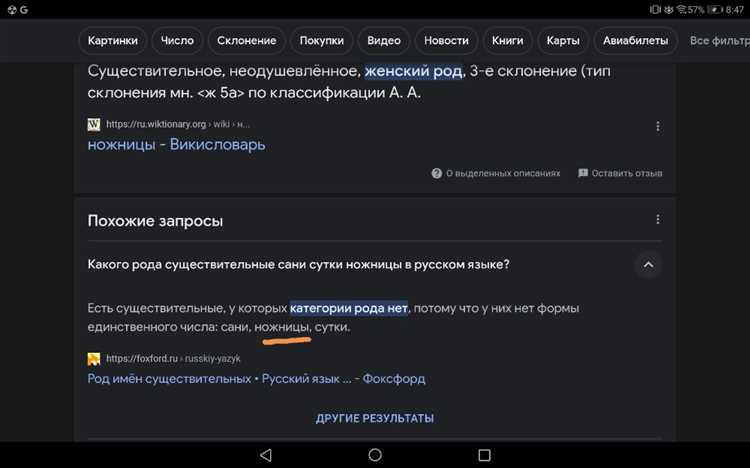Select the Авиабилеты filter chip

point(635,41)
